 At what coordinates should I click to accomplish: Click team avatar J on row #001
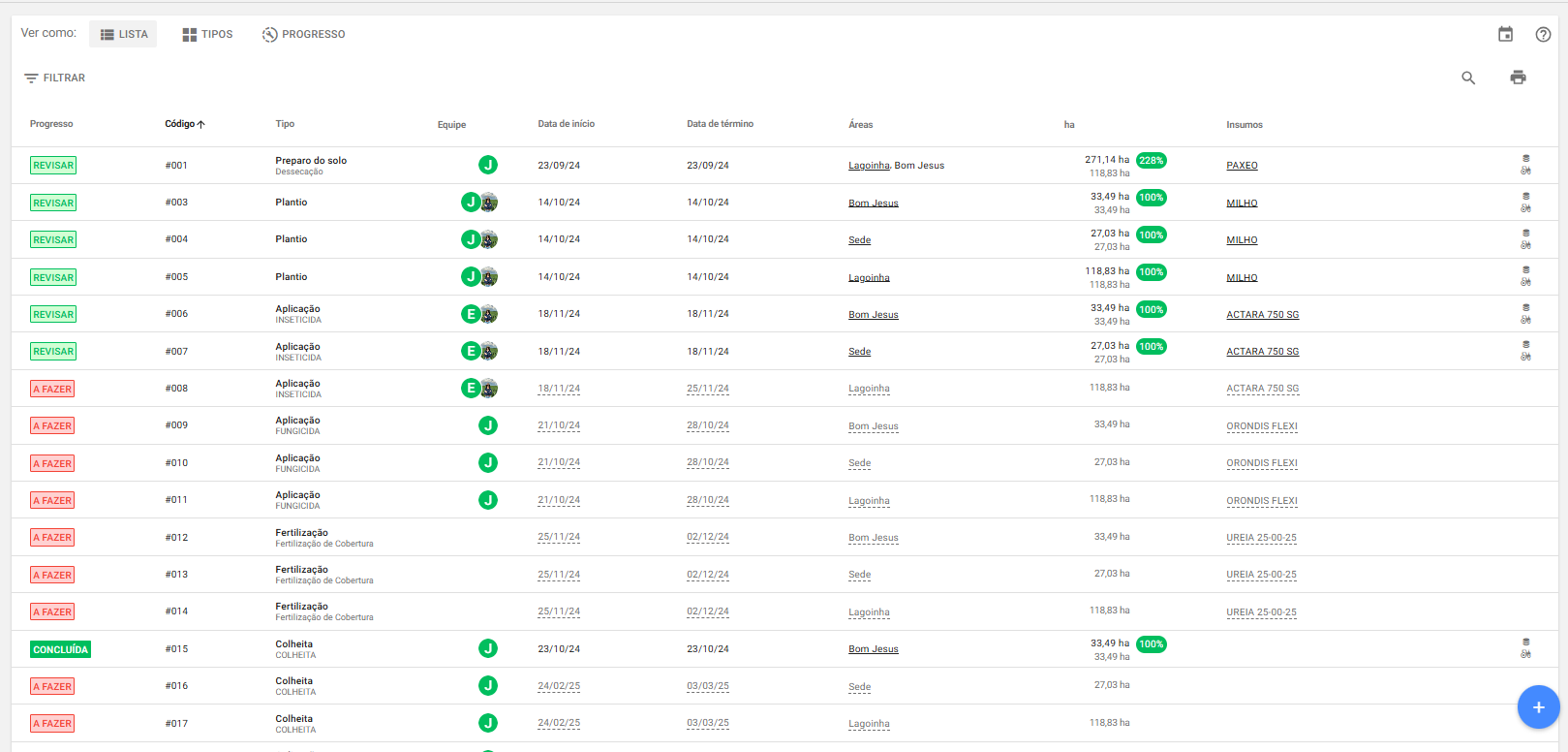point(488,165)
